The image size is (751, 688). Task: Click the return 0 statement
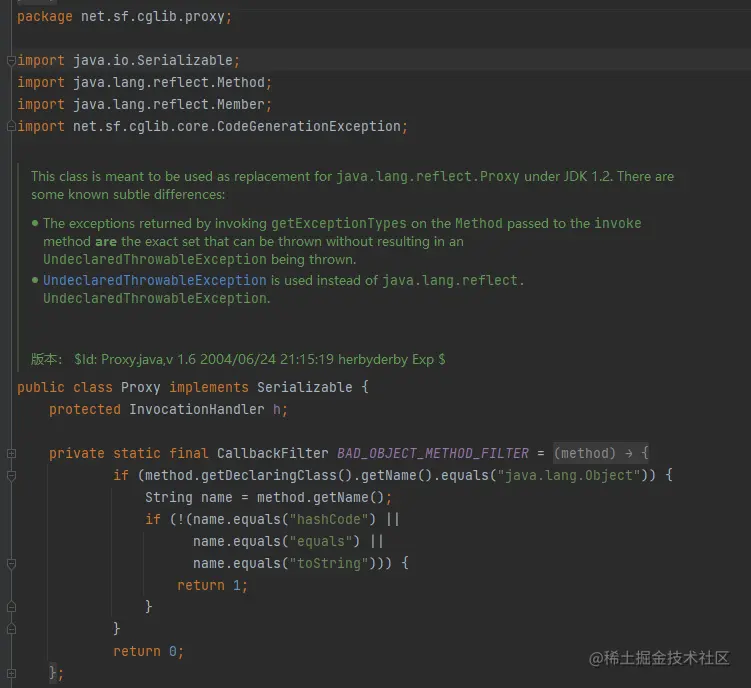[148, 652]
